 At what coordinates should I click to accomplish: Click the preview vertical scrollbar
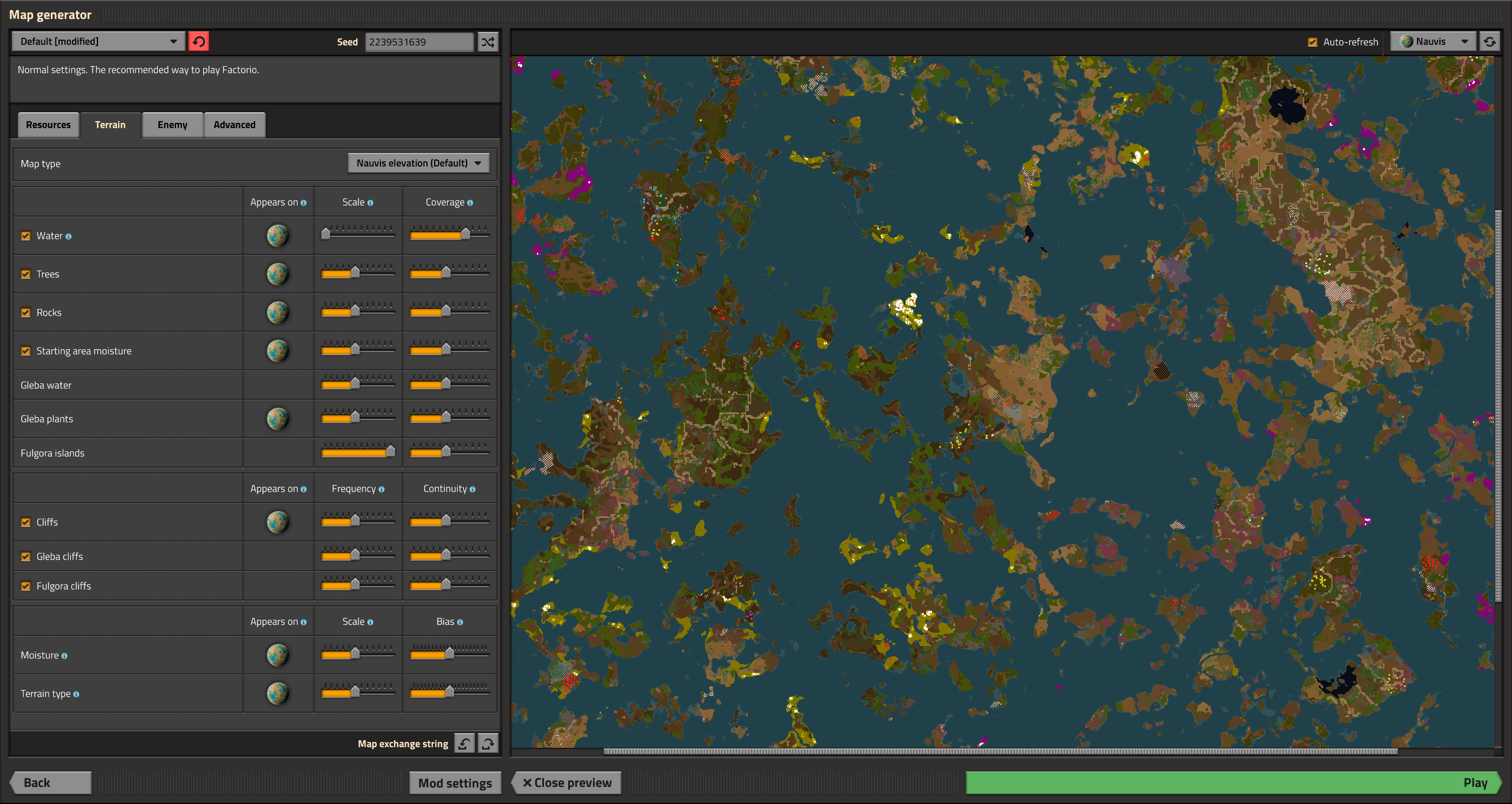pyautogui.click(x=1498, y=405)
